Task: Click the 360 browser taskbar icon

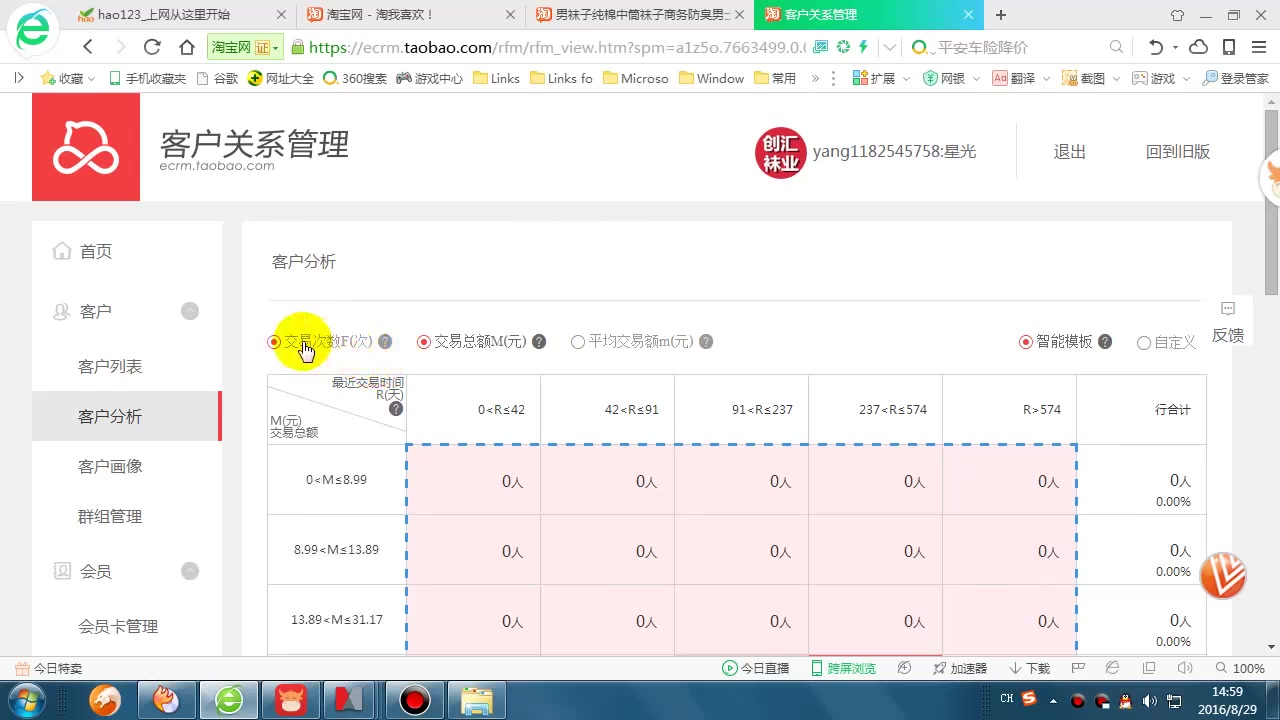Action: point(229,700)
